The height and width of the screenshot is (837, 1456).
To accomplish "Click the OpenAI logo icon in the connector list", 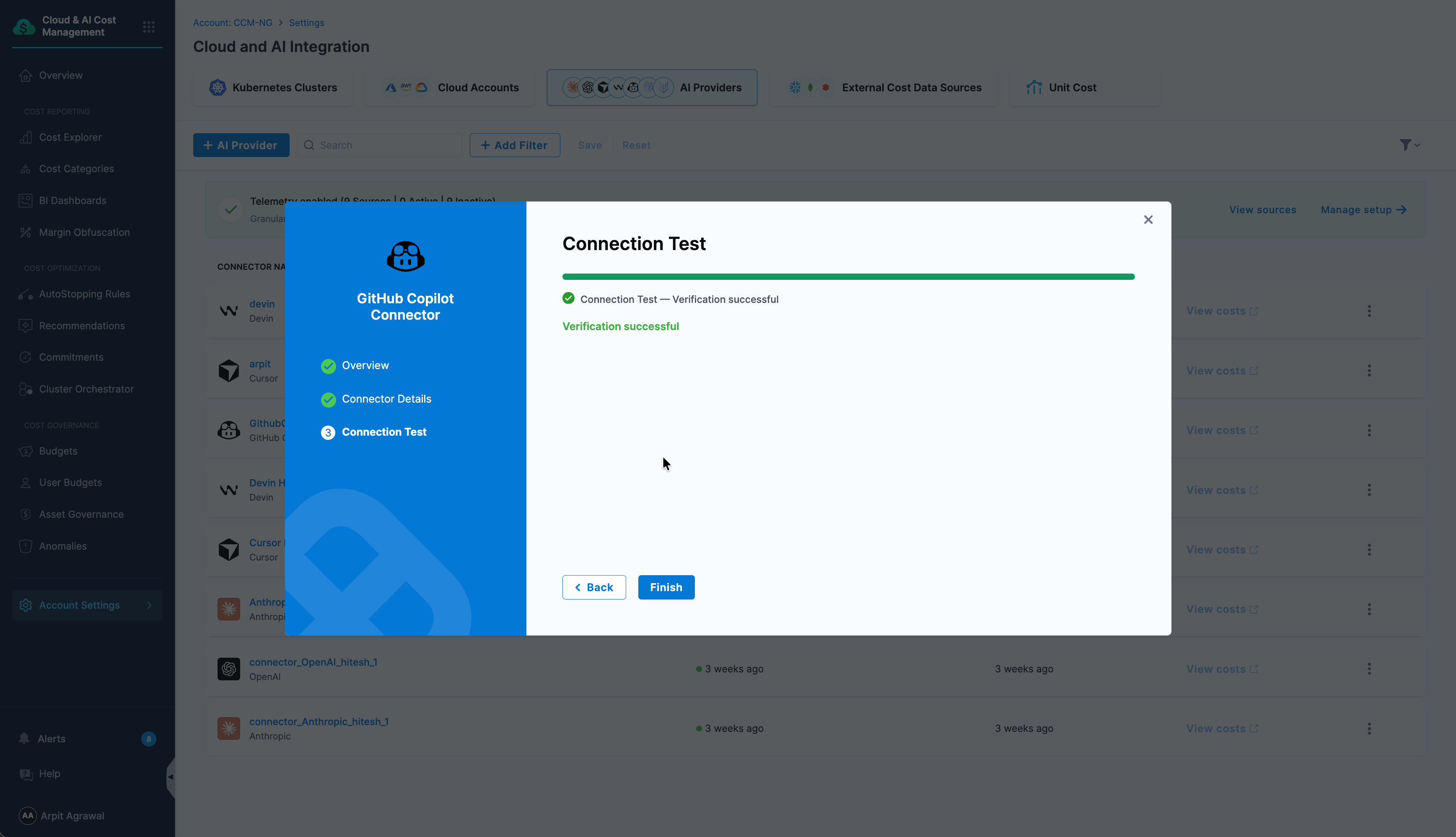I will coord(228,669).
